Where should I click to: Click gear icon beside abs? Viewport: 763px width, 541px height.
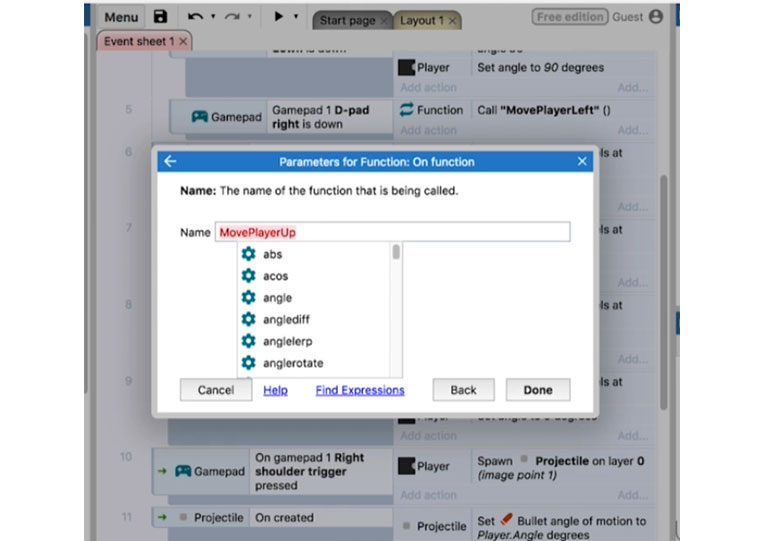(x=249, y=253)
